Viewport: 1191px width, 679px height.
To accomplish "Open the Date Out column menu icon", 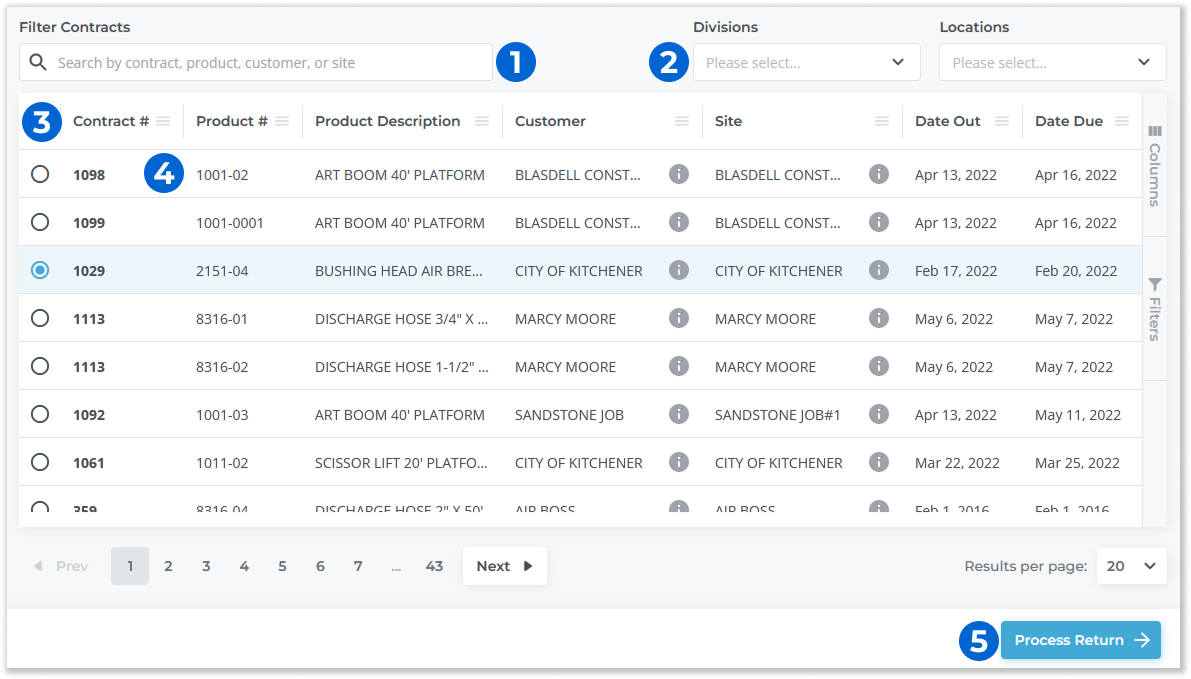I will [1002, 122].
